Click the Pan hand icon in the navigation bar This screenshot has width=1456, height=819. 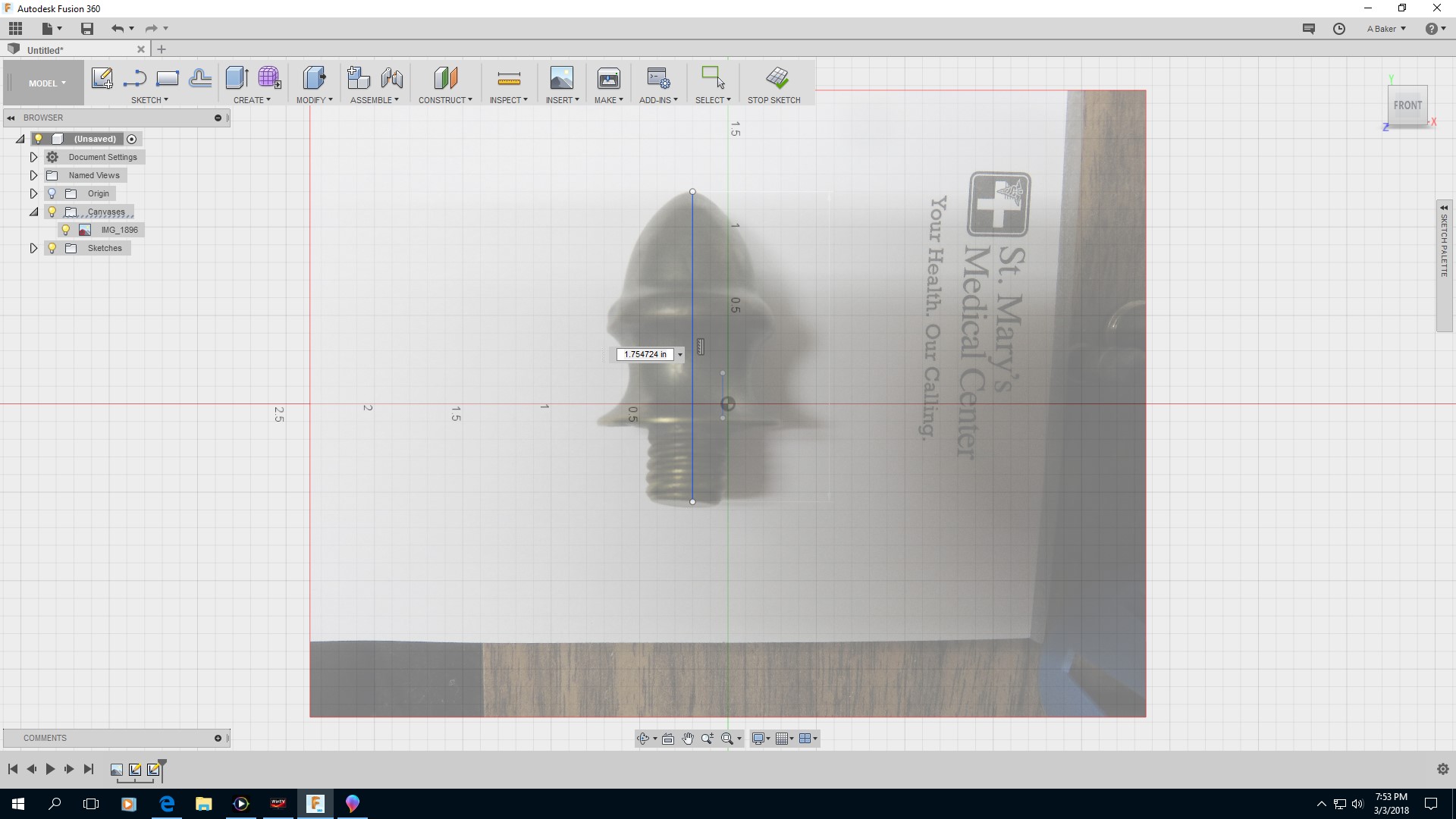pyautogui.click(x=688, y=739)
